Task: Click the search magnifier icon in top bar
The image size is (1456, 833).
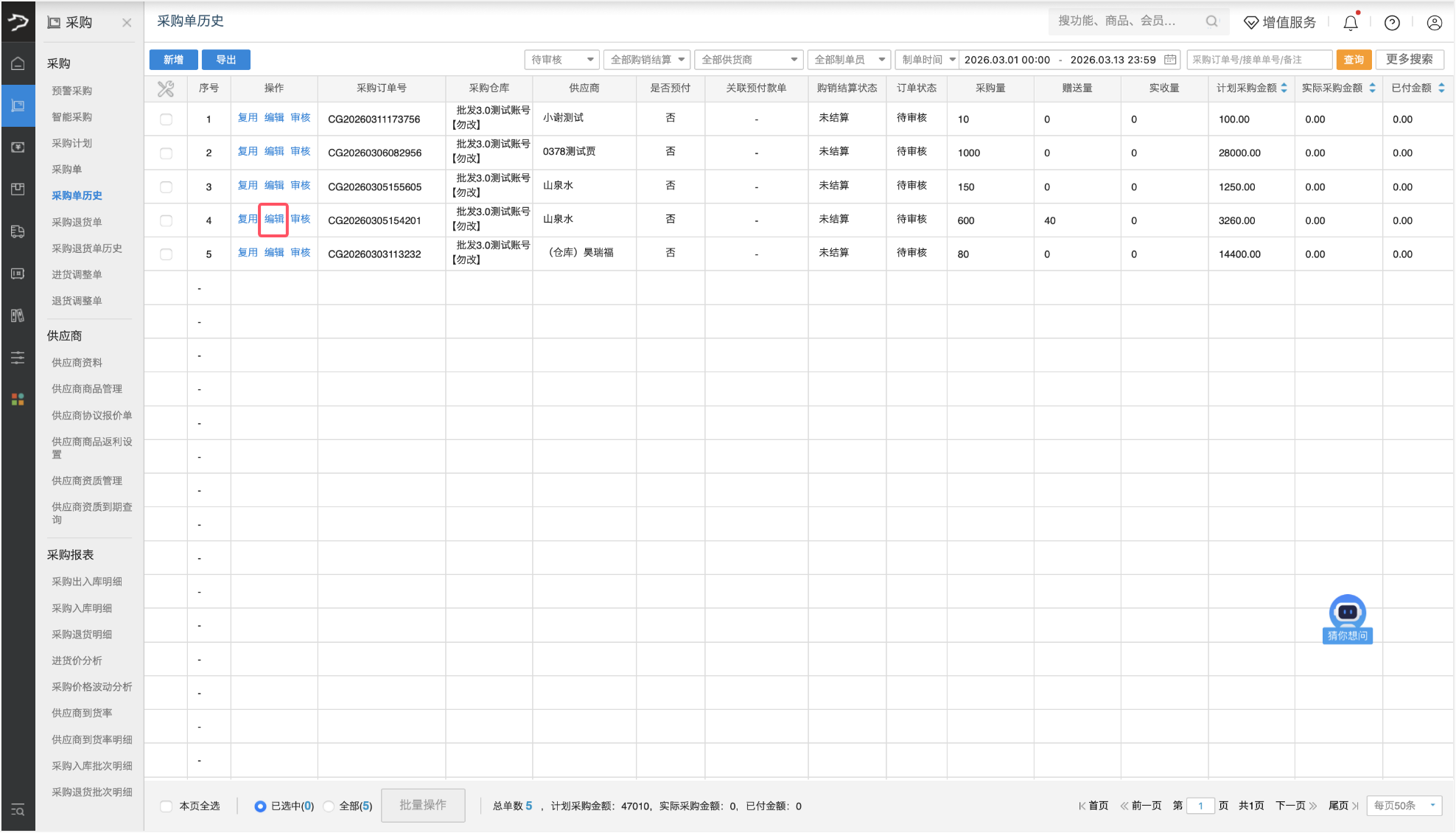Action: pyautogui.click(x=1211, y=21)
